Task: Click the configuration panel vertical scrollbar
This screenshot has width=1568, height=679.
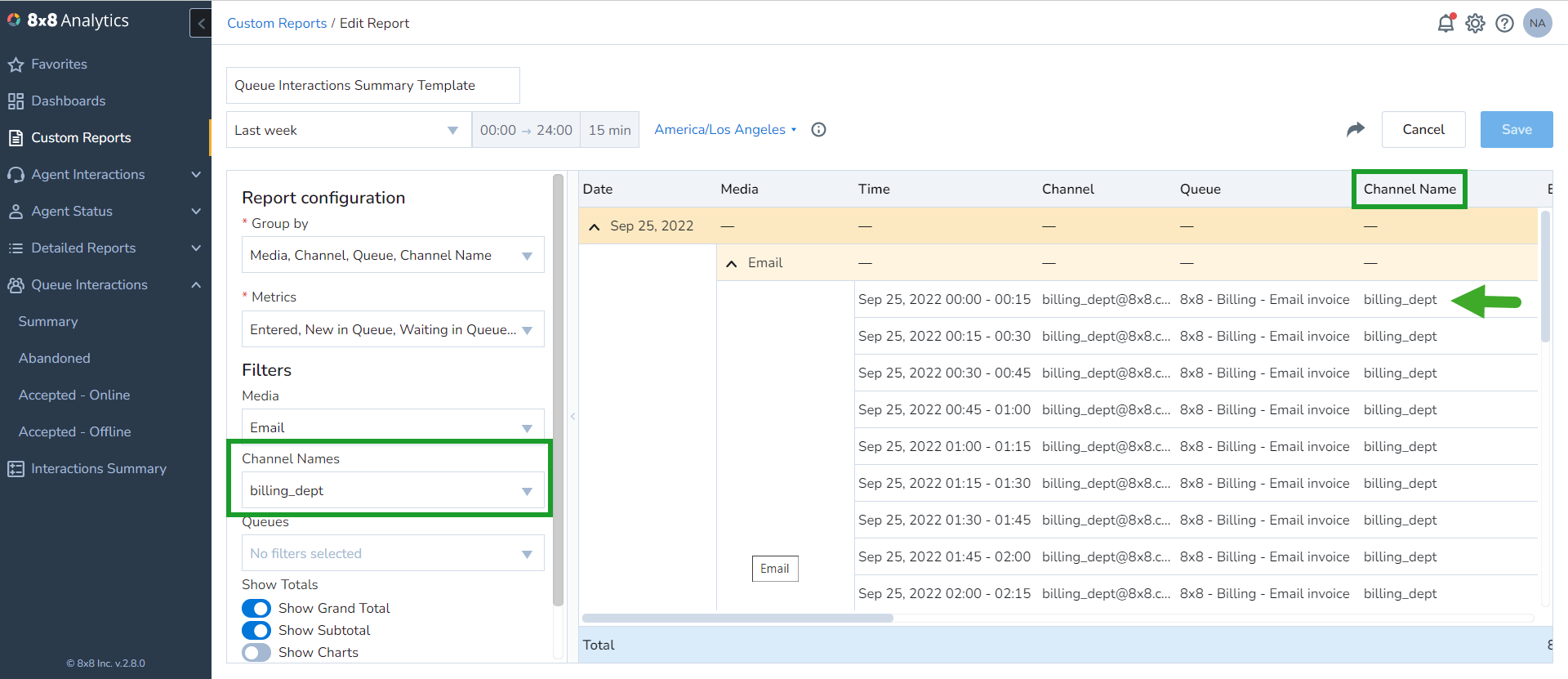Action: (x=559, y=390)
